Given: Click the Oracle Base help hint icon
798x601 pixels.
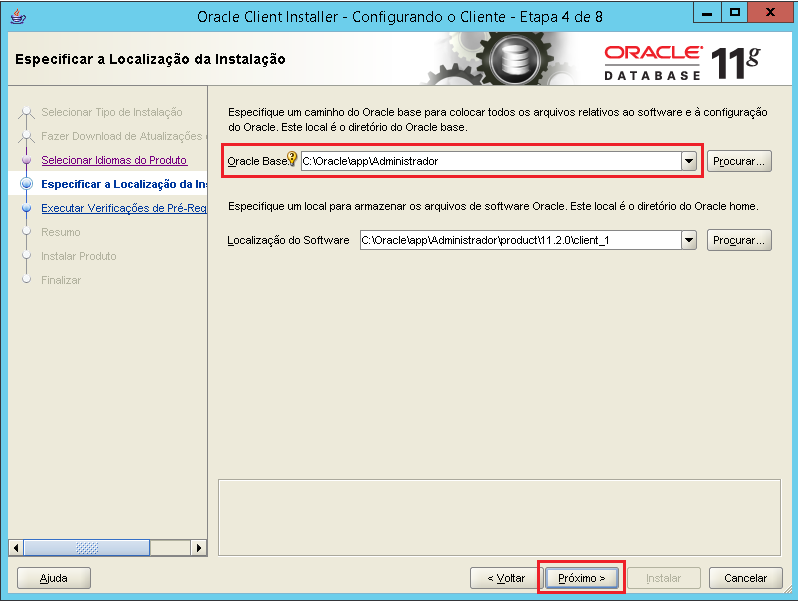Looking at the screenshot, I should point(292,158).
